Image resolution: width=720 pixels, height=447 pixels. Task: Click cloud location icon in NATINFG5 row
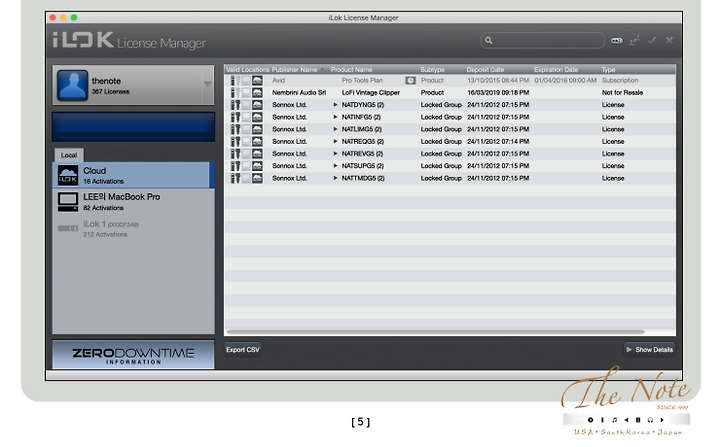click(x=257, y=117)
